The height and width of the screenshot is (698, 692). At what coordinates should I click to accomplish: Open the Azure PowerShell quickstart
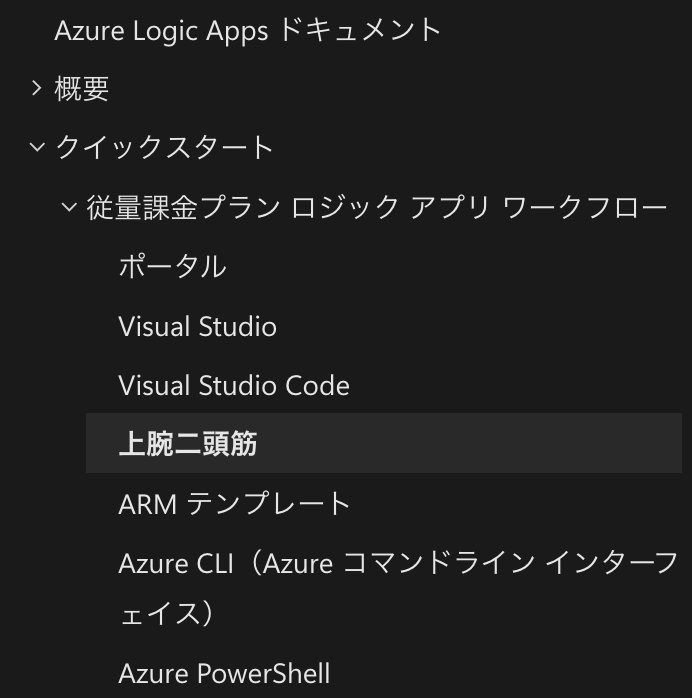(224, 673)
